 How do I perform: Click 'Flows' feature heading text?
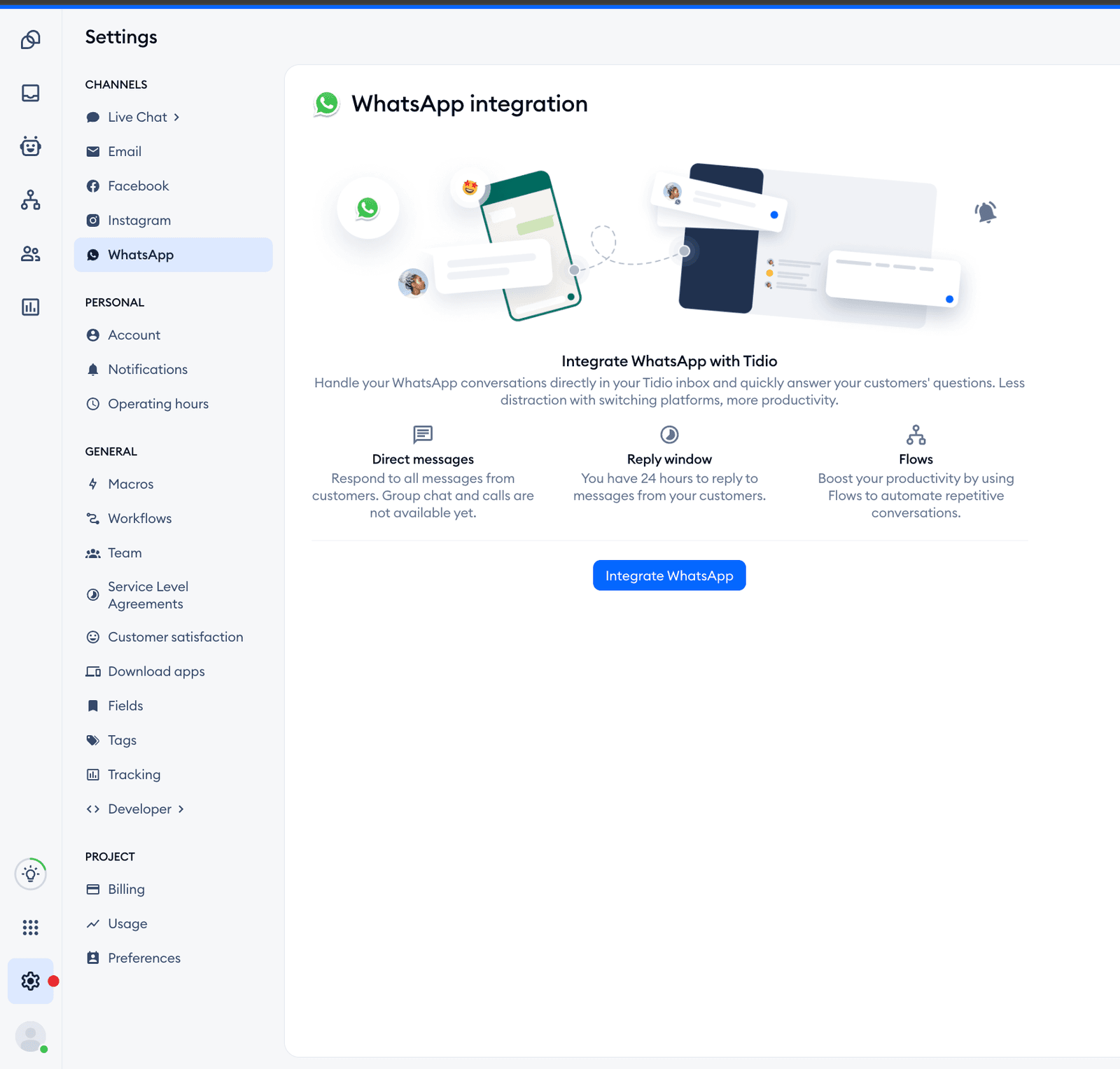coord(916,459)
